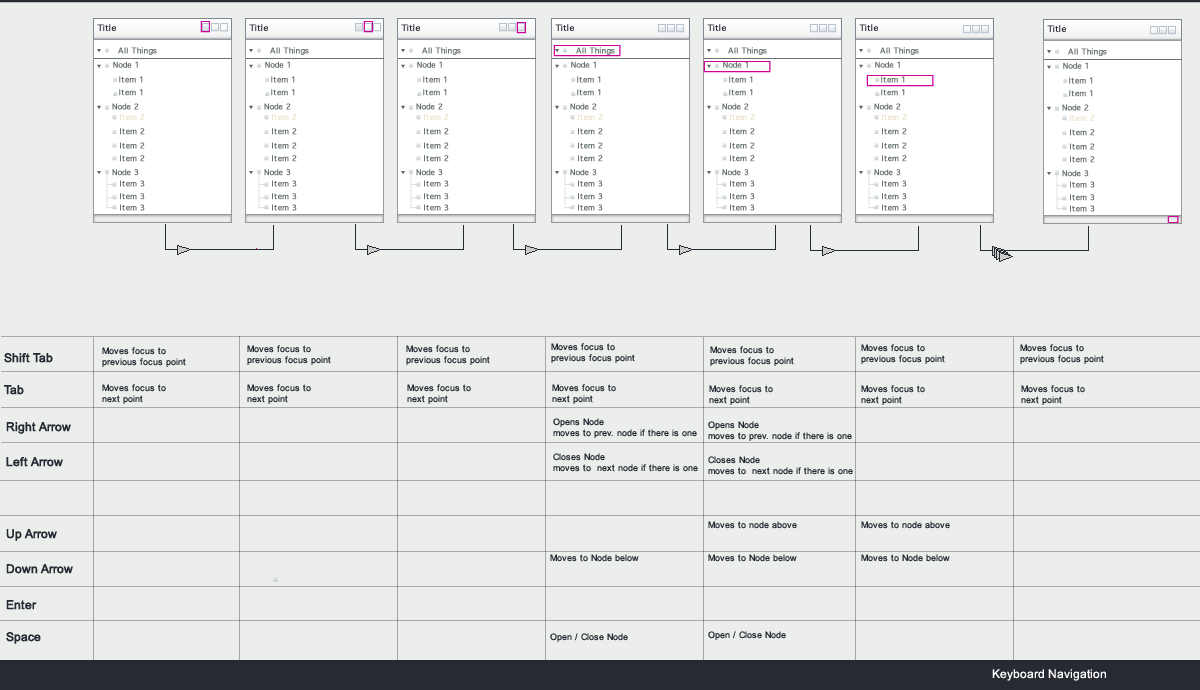The width and height of the screenshot is (1200, 690).
Task: Select the magenta-highlighted Item 1 row
Action: tap(900, 80)
